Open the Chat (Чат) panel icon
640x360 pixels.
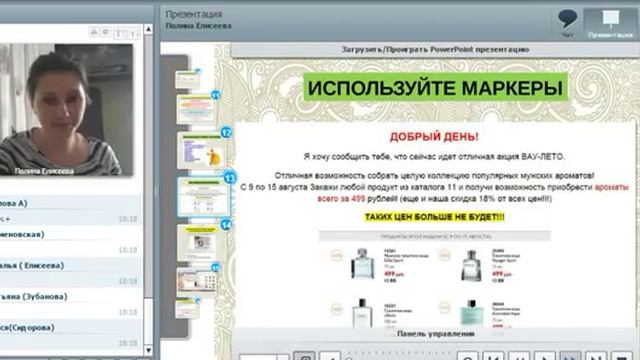coord(567,23)
